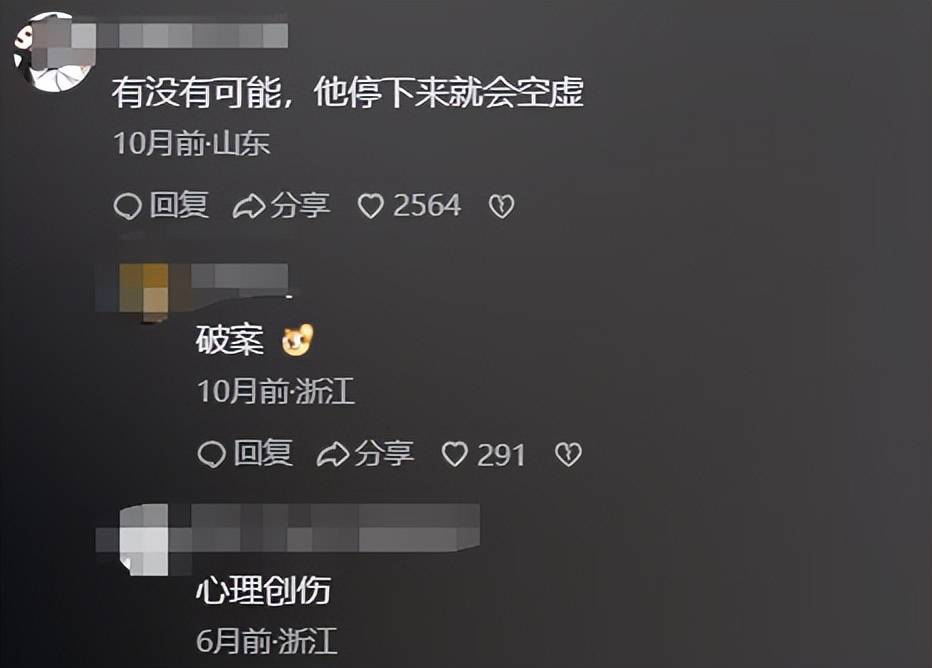Image resolution: width=932 pixels, height=668 pixels.
Task: Click blurred username of the top commenter
Action: click(192, 36)
